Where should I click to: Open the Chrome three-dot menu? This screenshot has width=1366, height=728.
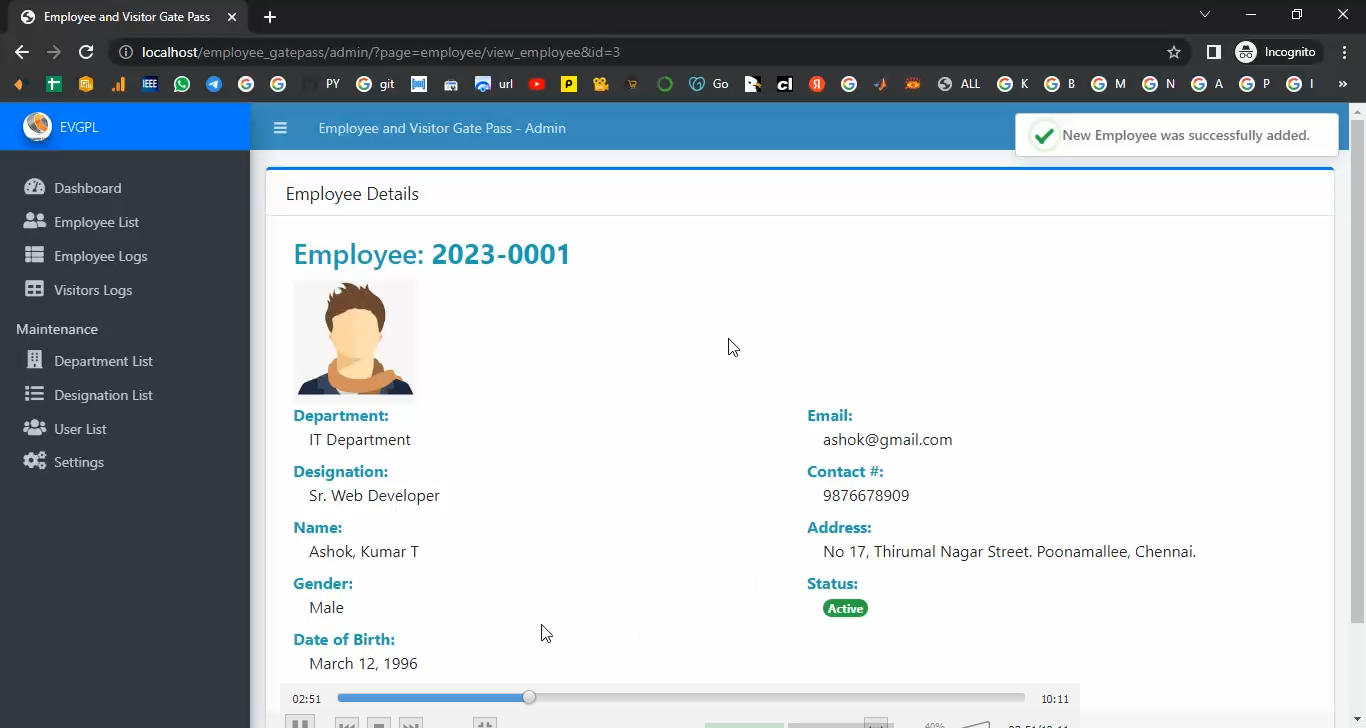point(1344,52)
